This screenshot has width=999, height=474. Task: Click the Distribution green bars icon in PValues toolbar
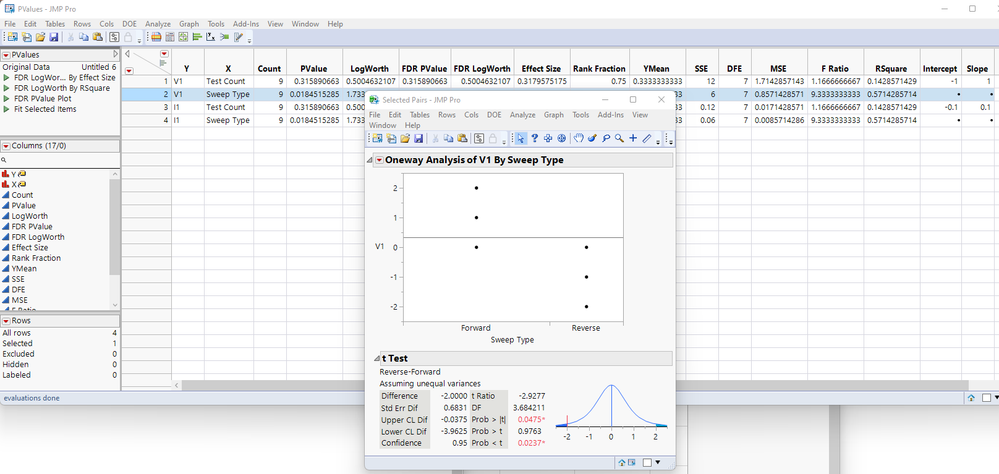pos(197,37)
